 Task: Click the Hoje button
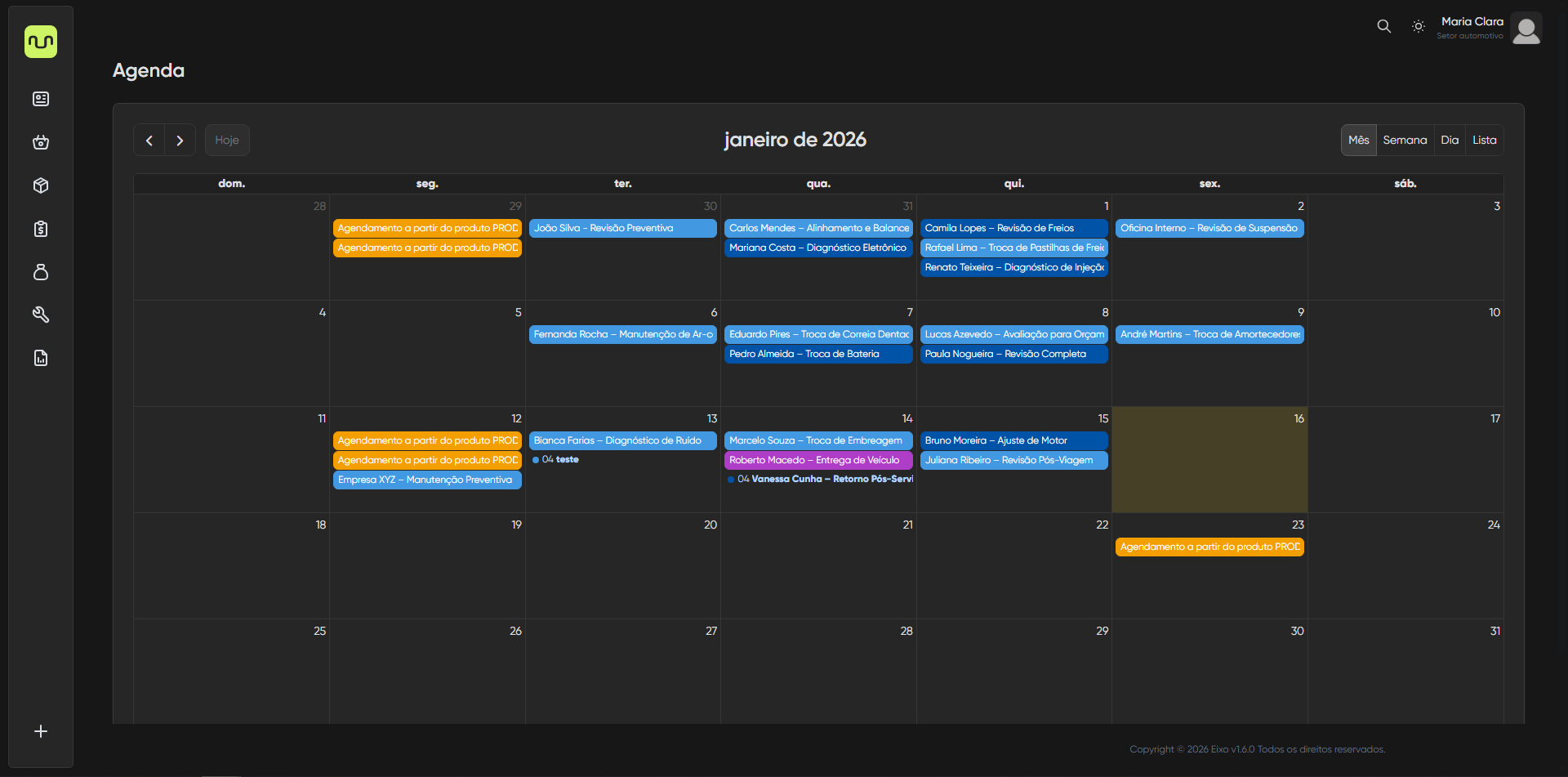pos(227,141)
